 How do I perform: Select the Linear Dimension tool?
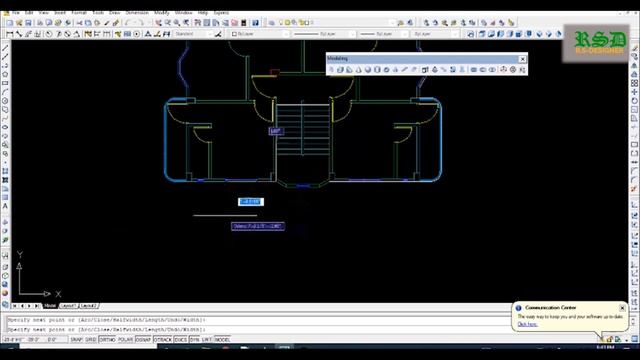click(x=10, y=34)
